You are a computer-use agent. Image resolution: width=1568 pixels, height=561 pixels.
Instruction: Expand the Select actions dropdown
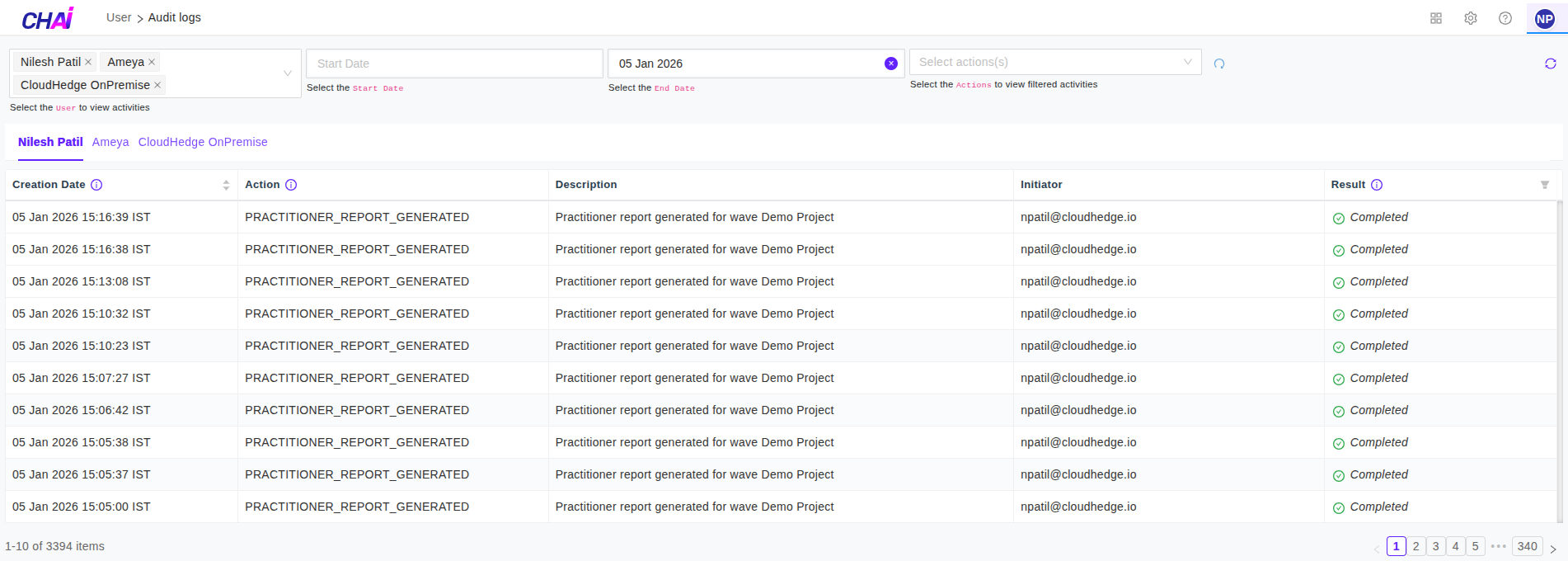click(1187, 62)
